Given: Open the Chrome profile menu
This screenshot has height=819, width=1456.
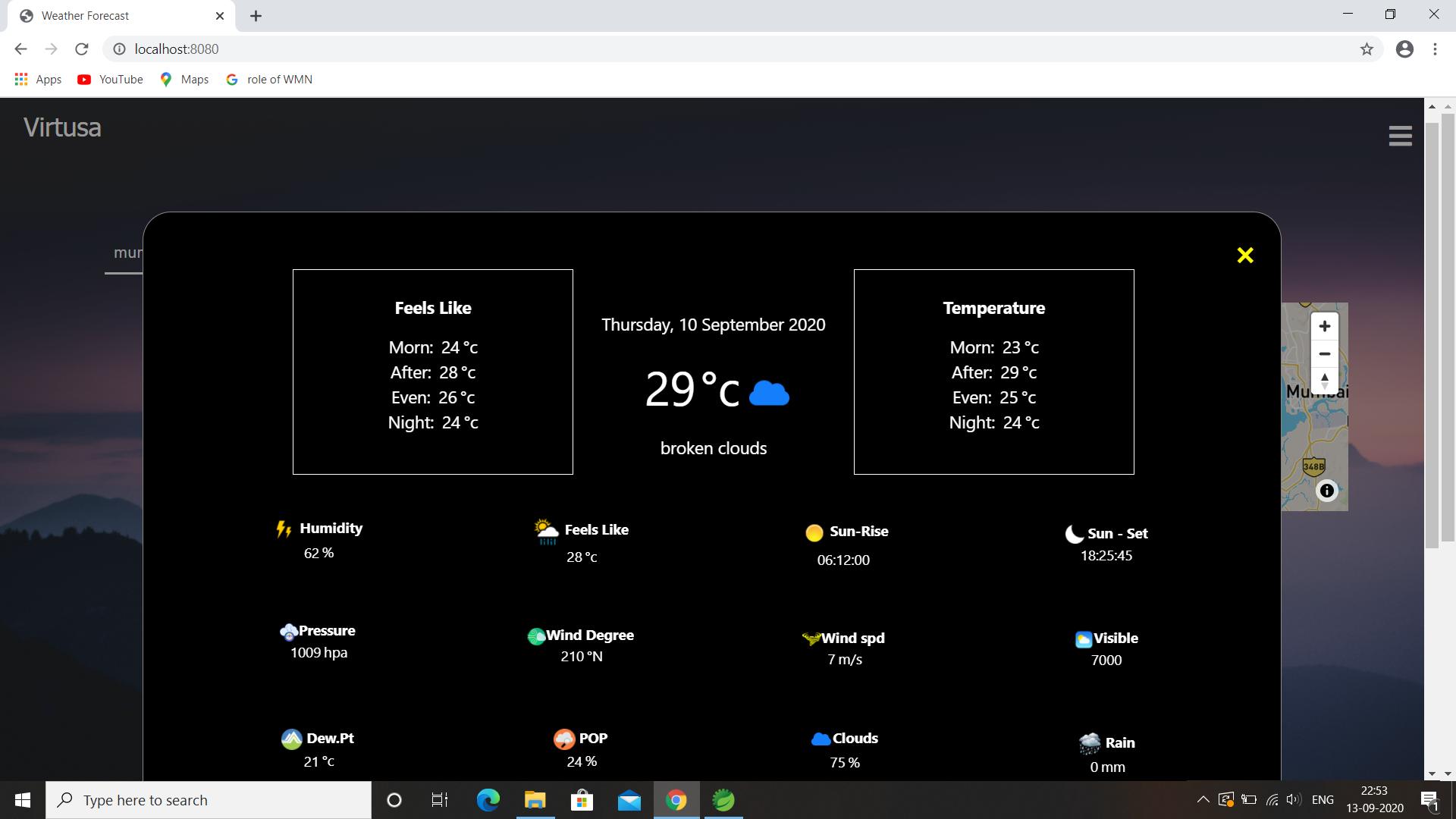Looking at the screenshot, I should click(1404, 49).
